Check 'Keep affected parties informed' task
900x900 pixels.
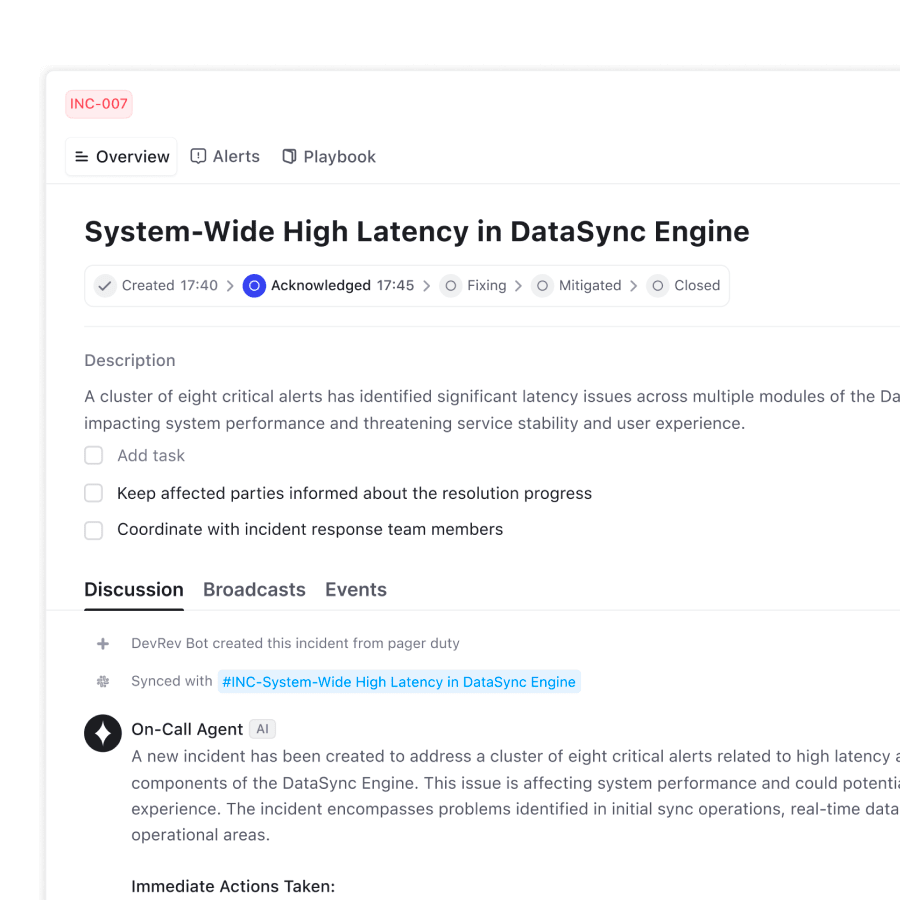pos(93,492)
